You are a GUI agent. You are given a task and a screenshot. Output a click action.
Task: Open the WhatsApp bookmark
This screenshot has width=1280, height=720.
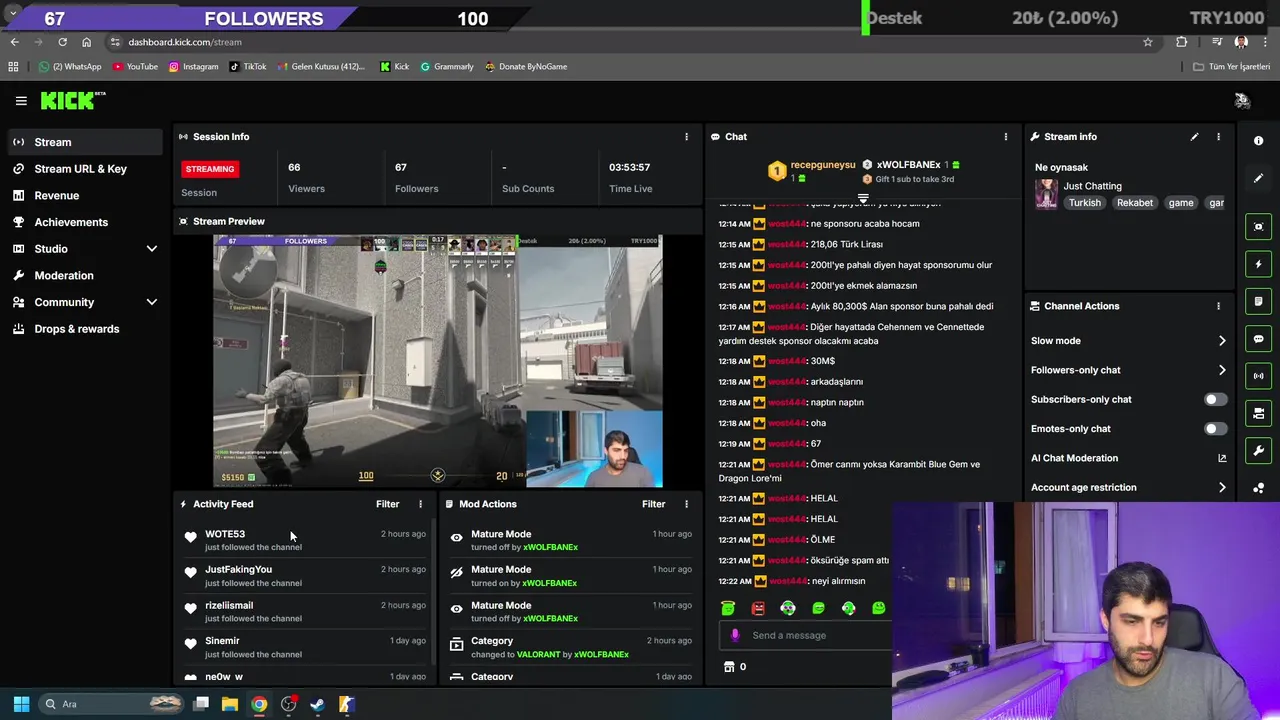pos(70,67)
